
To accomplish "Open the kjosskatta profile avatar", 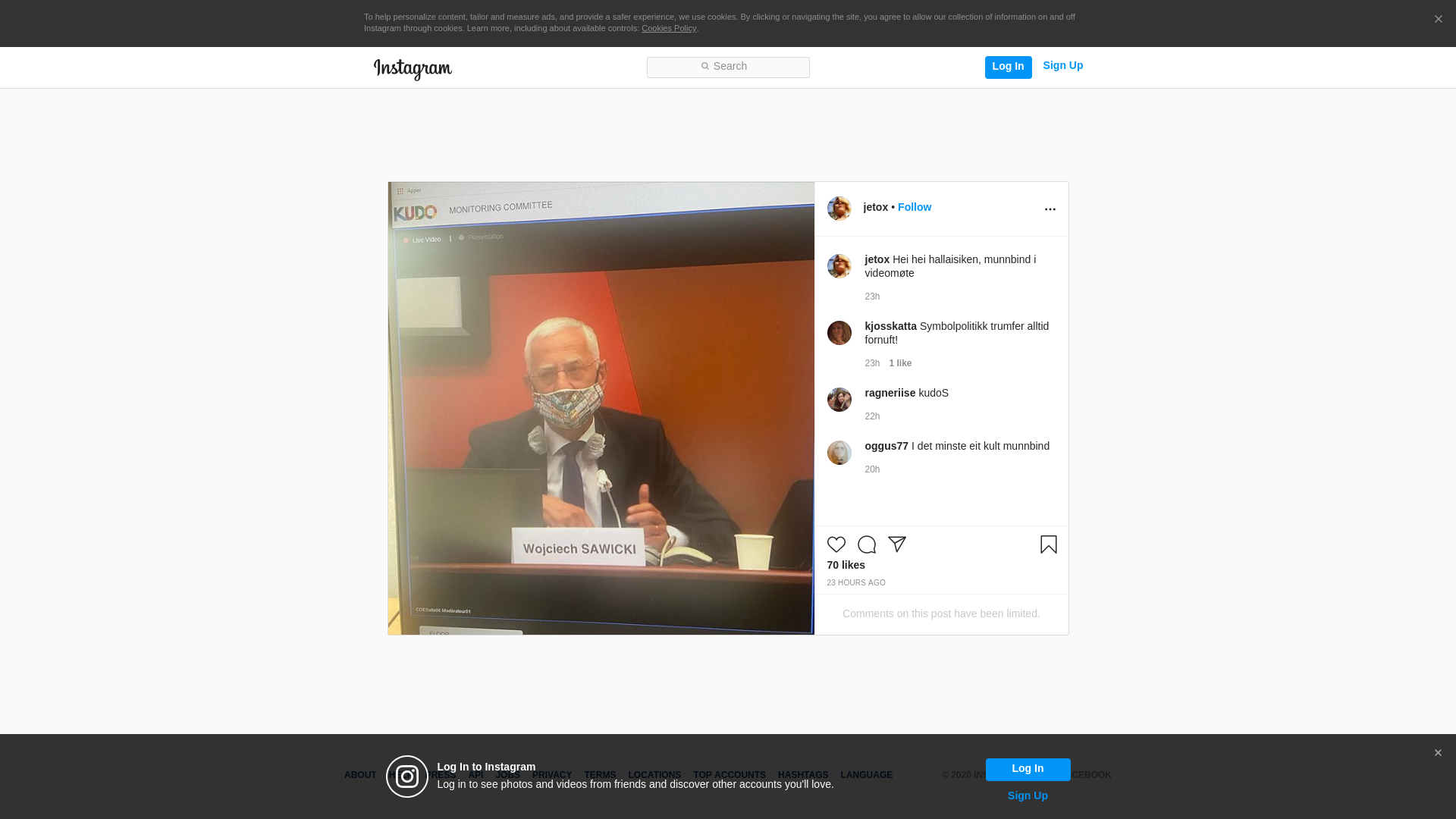I will point(839,333).
